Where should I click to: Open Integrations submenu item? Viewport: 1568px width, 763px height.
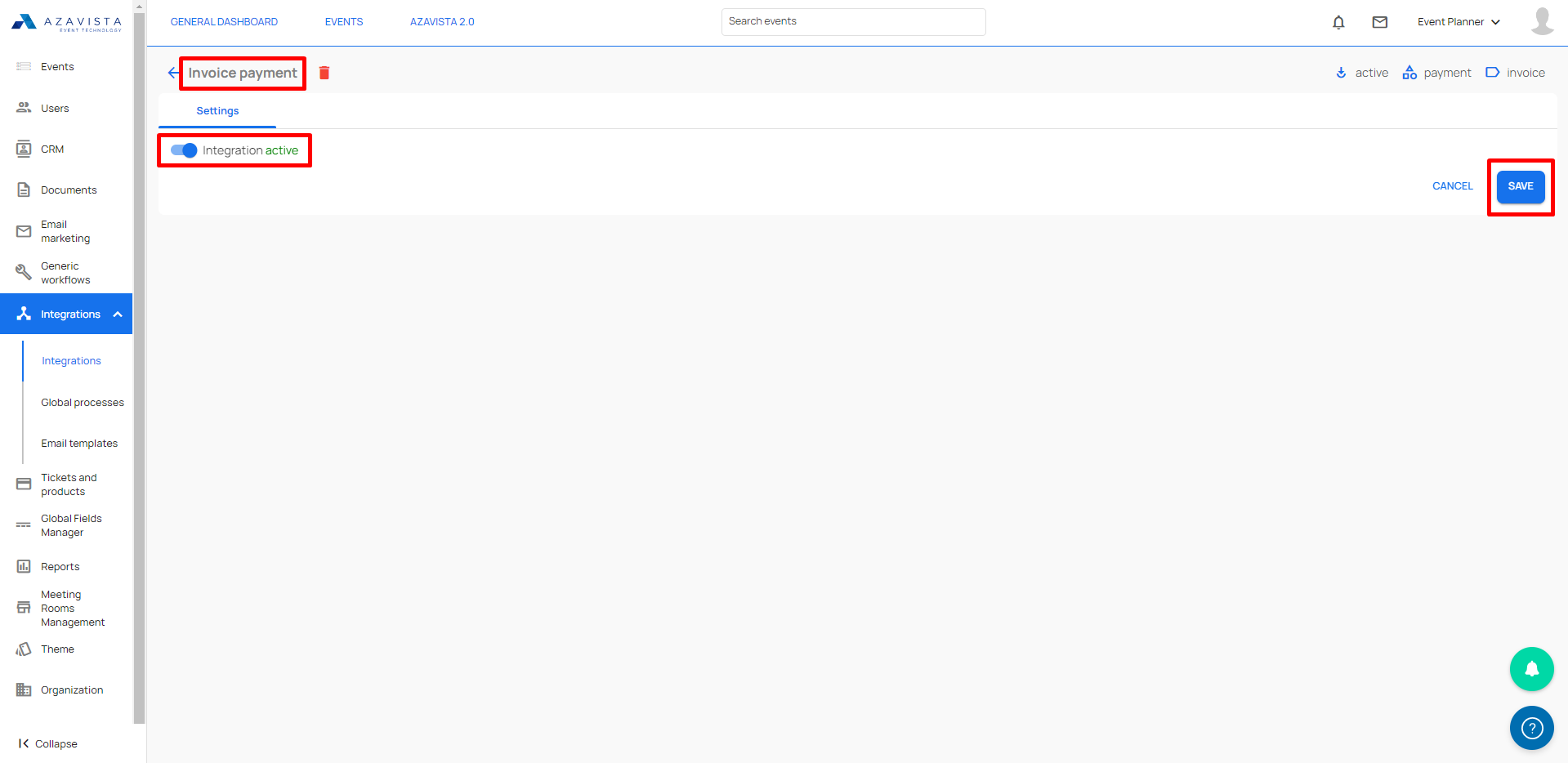pos(72,361)
